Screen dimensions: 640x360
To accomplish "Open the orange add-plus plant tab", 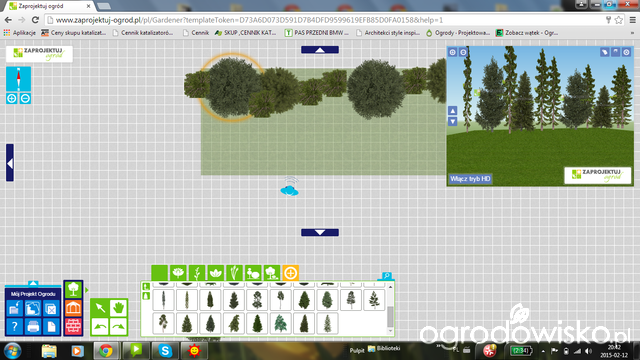I will 291,273.
